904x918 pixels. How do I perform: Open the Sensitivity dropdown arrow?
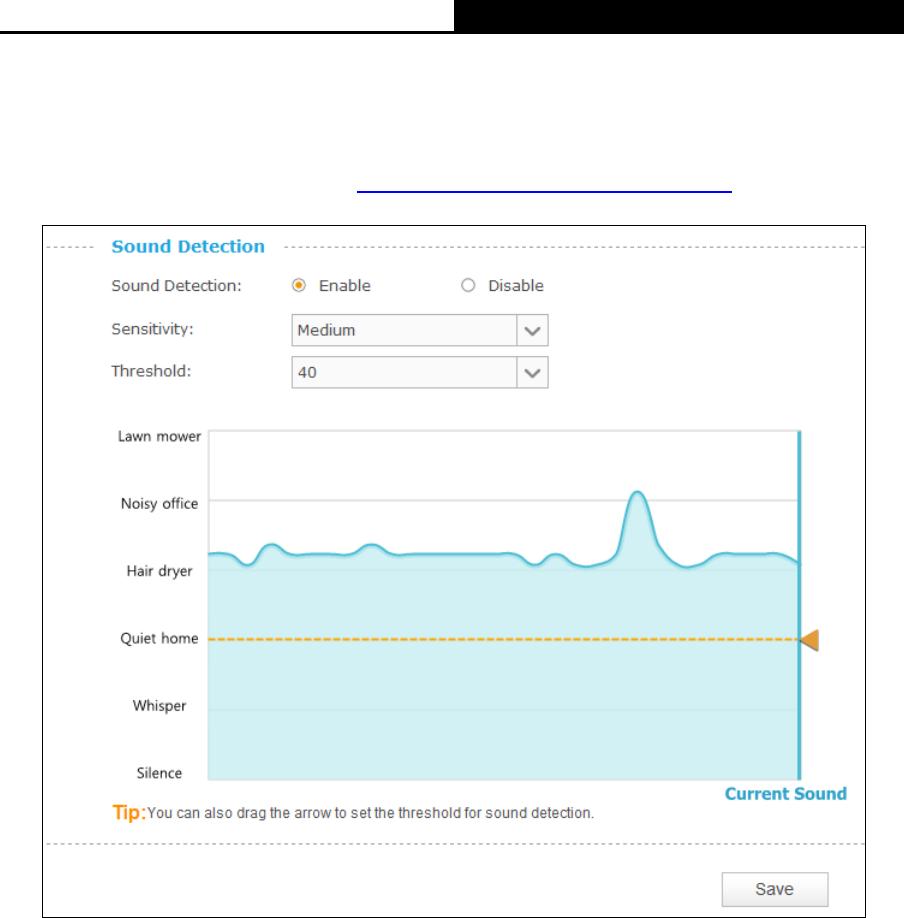click(x=532, y=330)
